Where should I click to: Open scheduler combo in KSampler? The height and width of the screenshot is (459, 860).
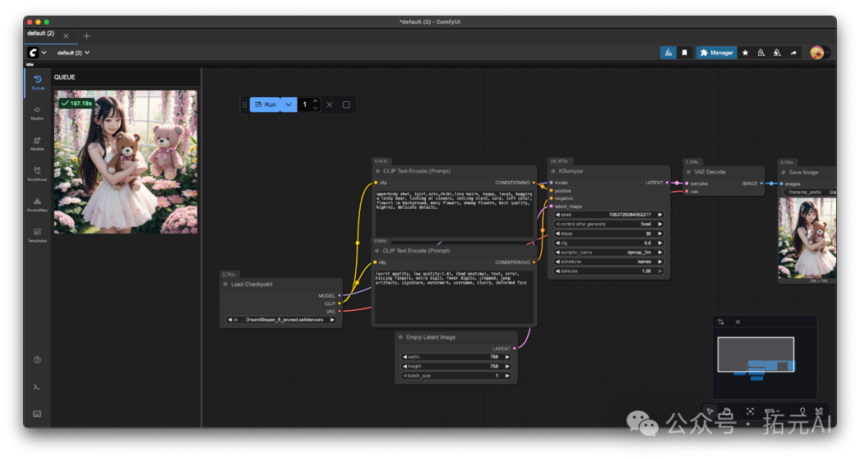[x=609, y=262]
